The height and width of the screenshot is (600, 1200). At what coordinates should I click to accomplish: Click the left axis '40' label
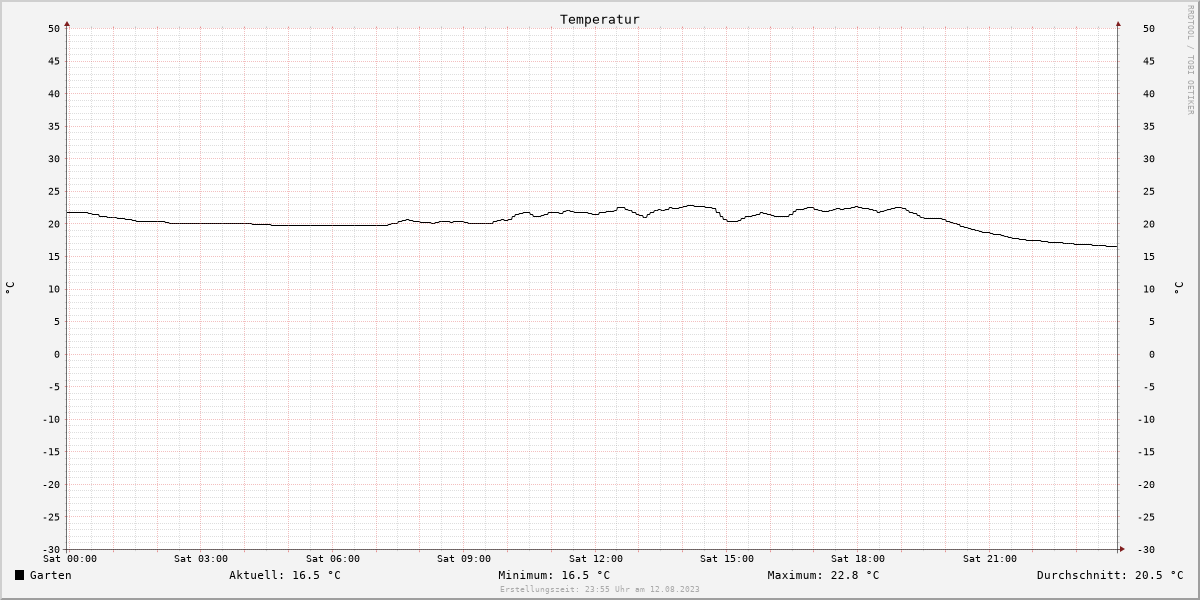pyautogui.click(x=54, y=94)
